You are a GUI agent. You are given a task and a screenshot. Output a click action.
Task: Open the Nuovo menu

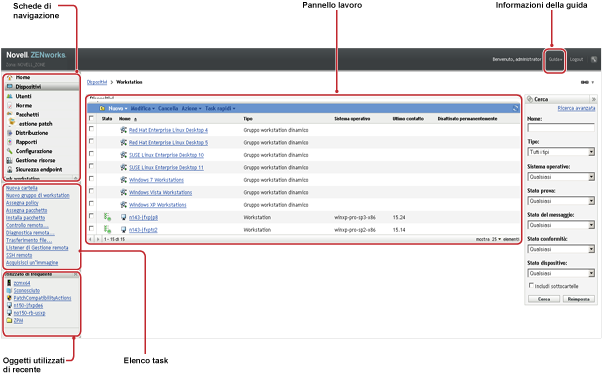pos(117,109)
